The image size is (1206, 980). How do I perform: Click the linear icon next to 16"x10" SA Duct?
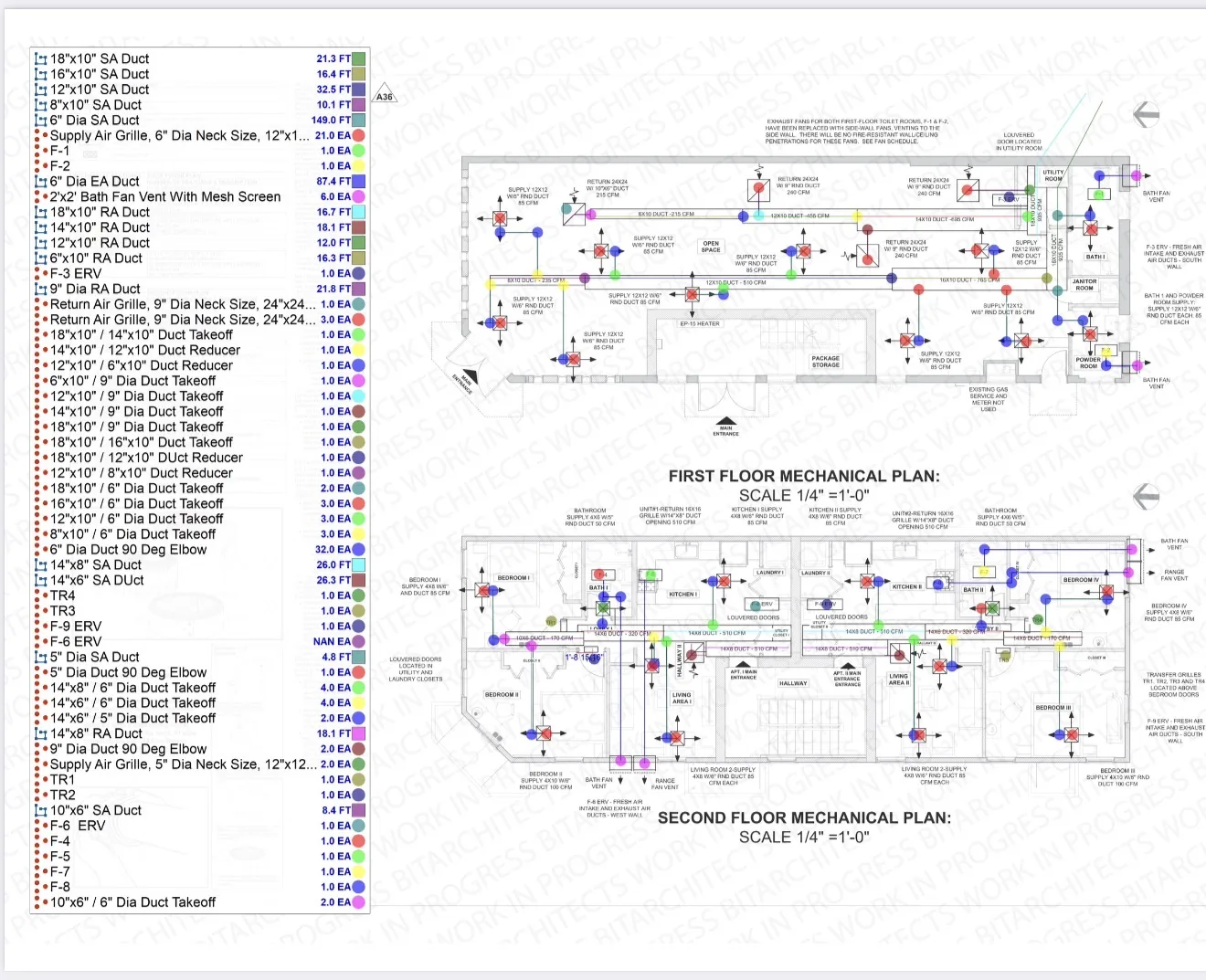40,74
